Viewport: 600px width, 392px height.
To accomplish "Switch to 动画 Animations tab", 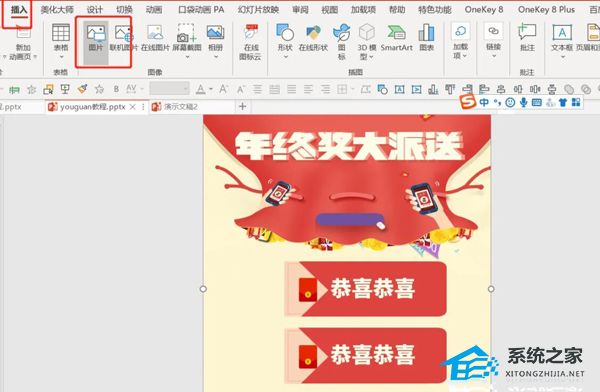I will coord(154,10).
